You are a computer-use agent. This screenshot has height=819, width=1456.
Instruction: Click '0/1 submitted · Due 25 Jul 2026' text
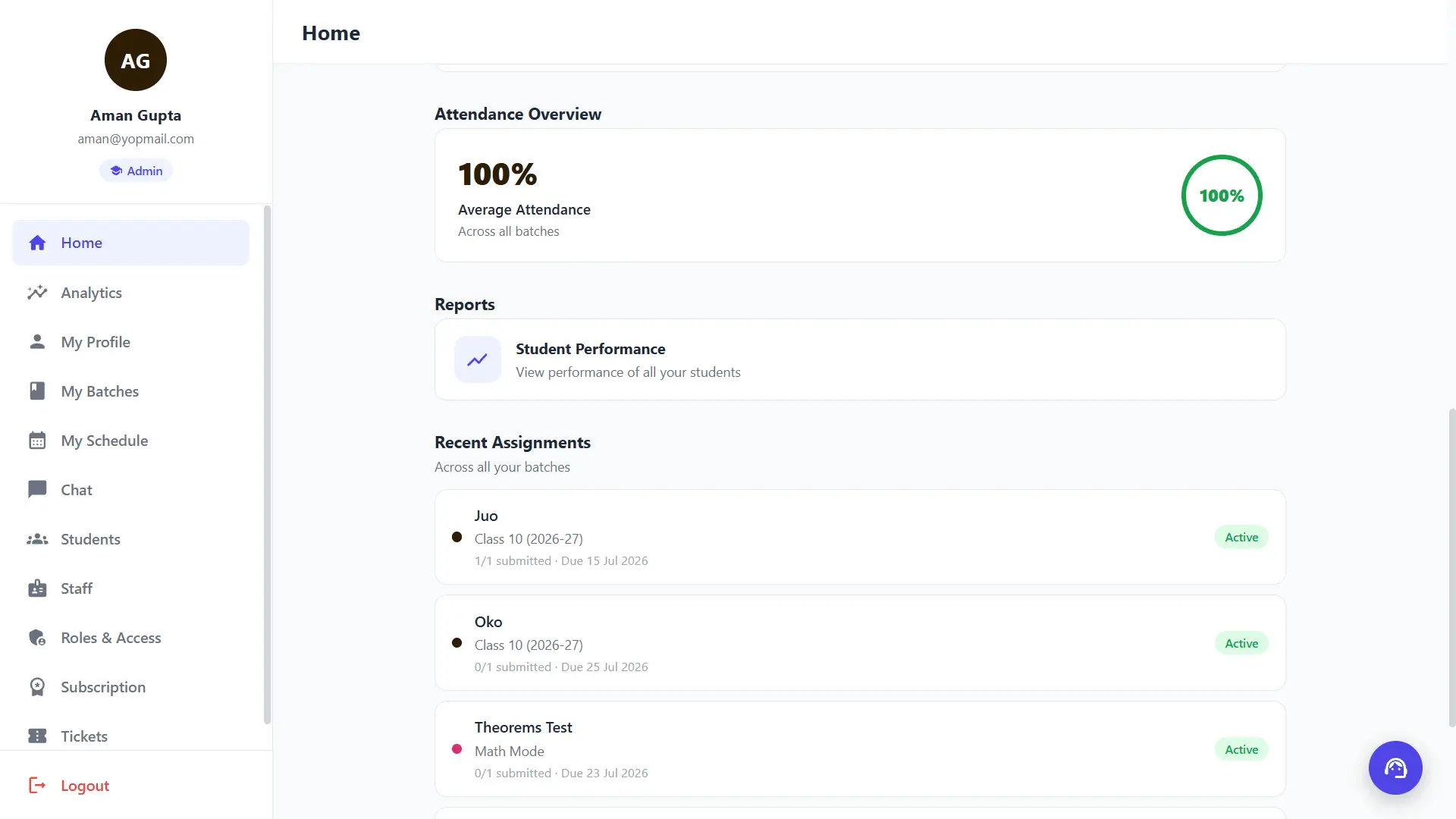[561, 667]
